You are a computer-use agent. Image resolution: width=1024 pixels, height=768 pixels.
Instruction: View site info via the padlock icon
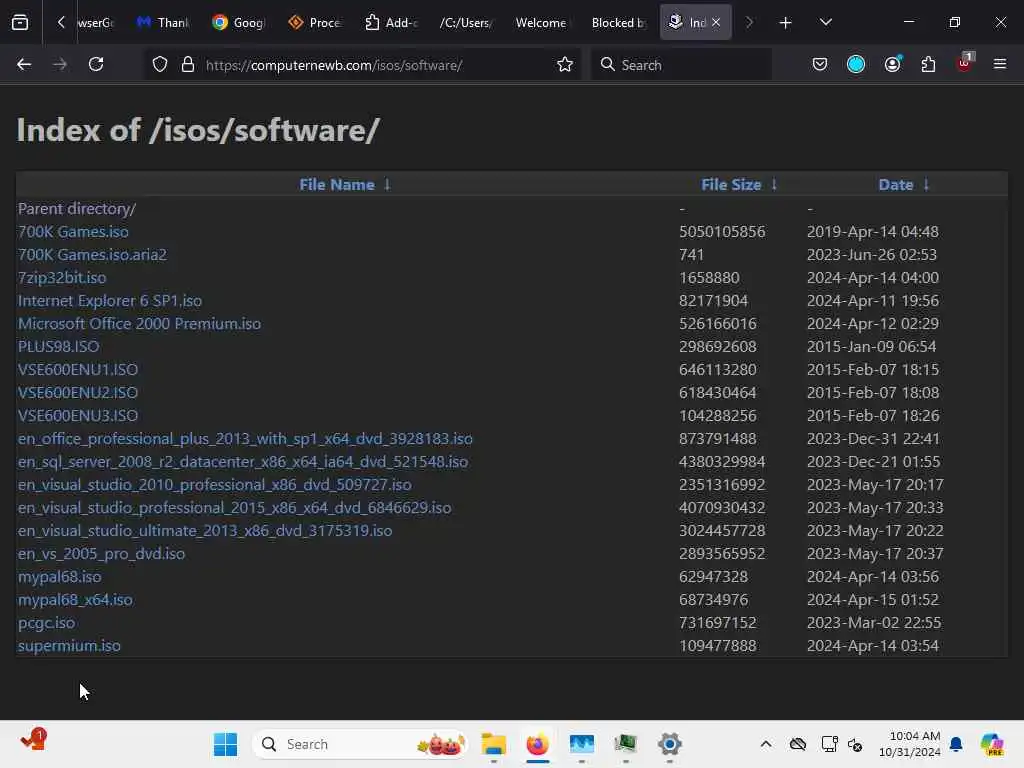(x=188, y=65)
